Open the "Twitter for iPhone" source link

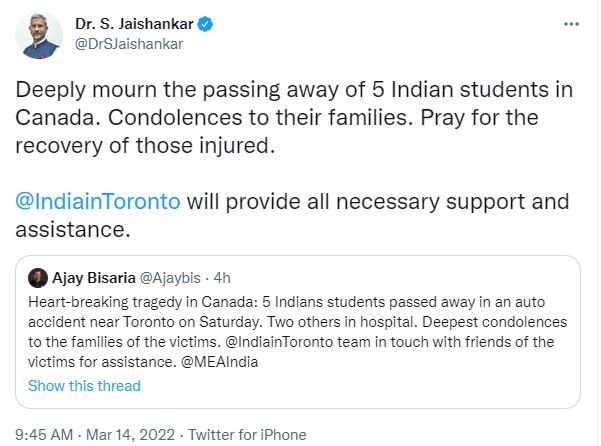(248, 435)
